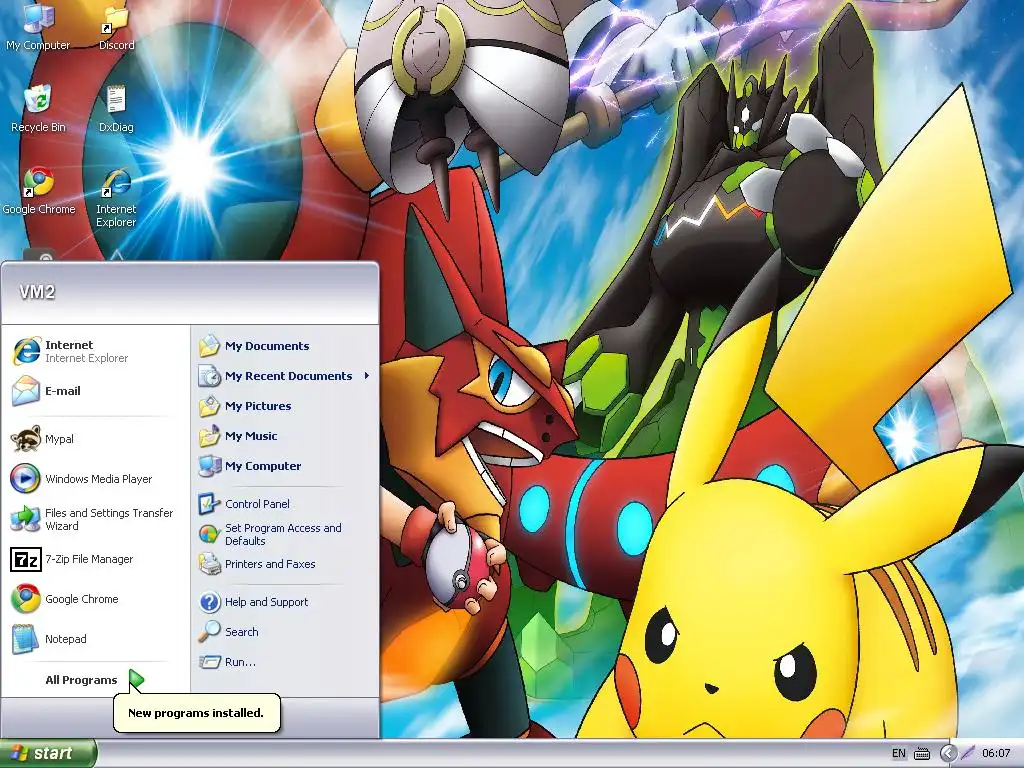Click the Printers and Faxes icon

click(209, 564)
